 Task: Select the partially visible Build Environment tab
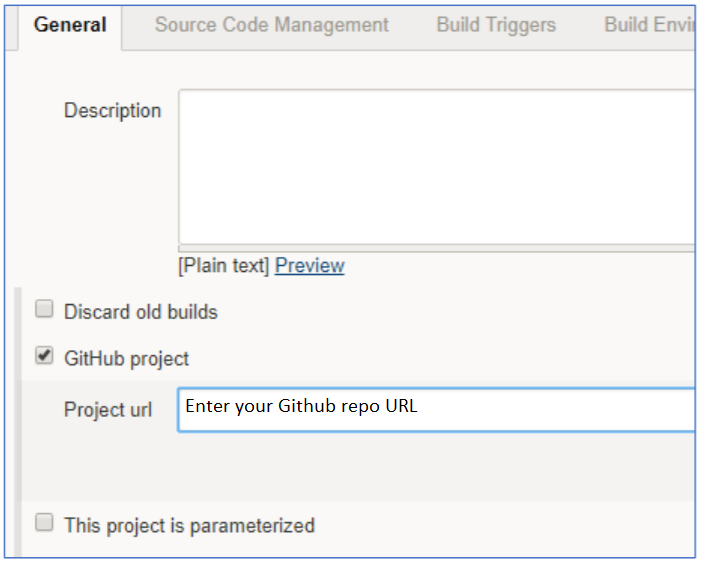pyautogui.click(x=649, y=25)
